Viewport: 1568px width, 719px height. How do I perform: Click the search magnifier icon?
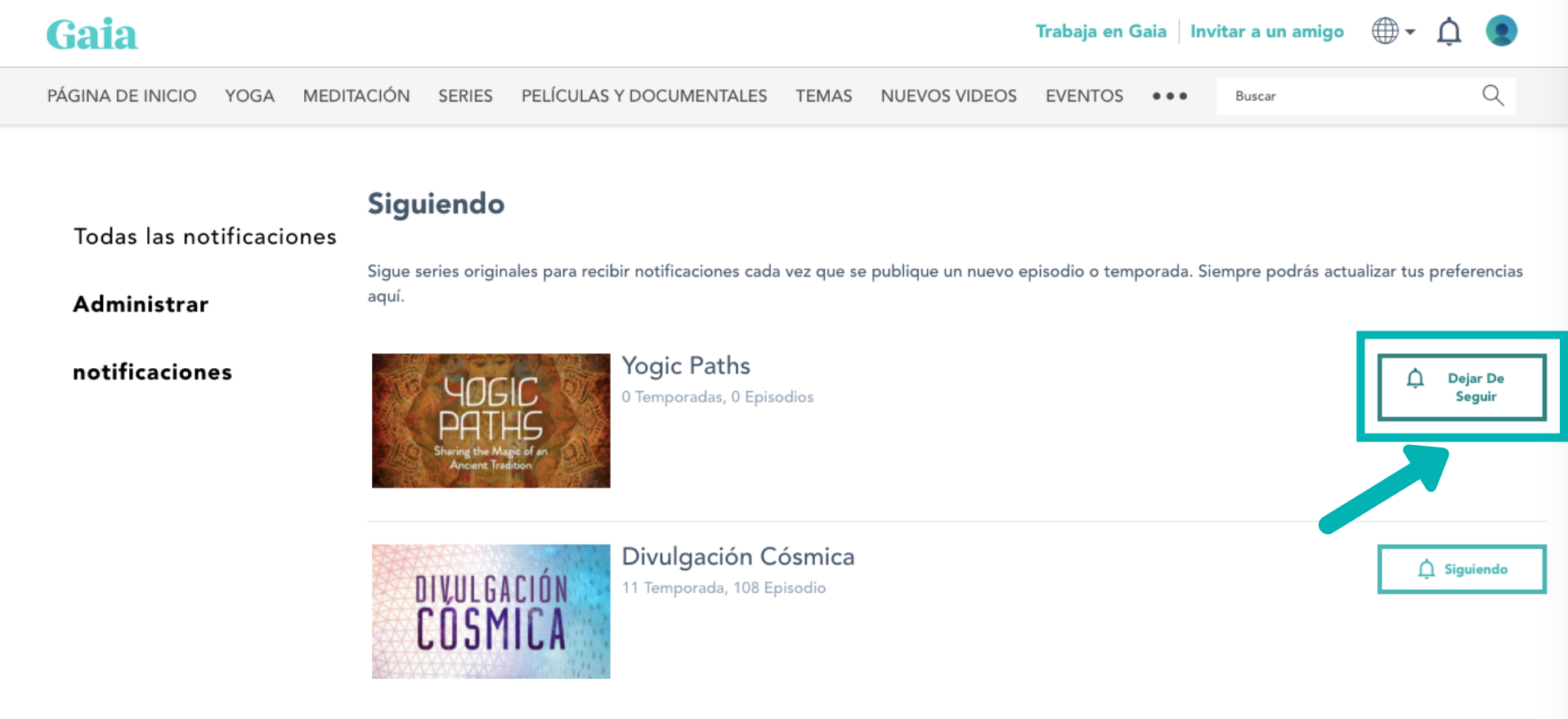click(1493, 96)
